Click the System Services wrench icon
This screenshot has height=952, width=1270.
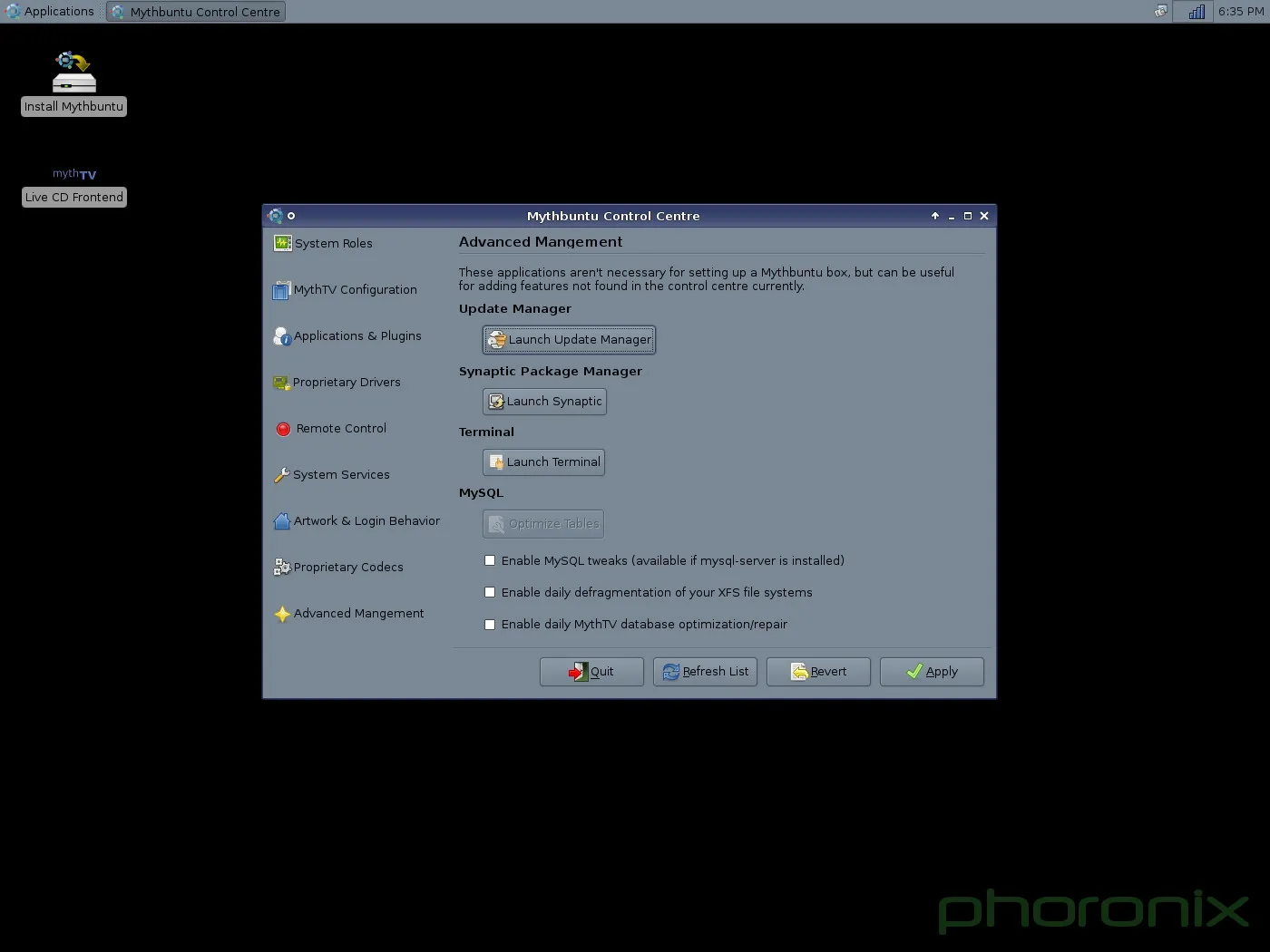pyautogui.click(x=282, y=475)
